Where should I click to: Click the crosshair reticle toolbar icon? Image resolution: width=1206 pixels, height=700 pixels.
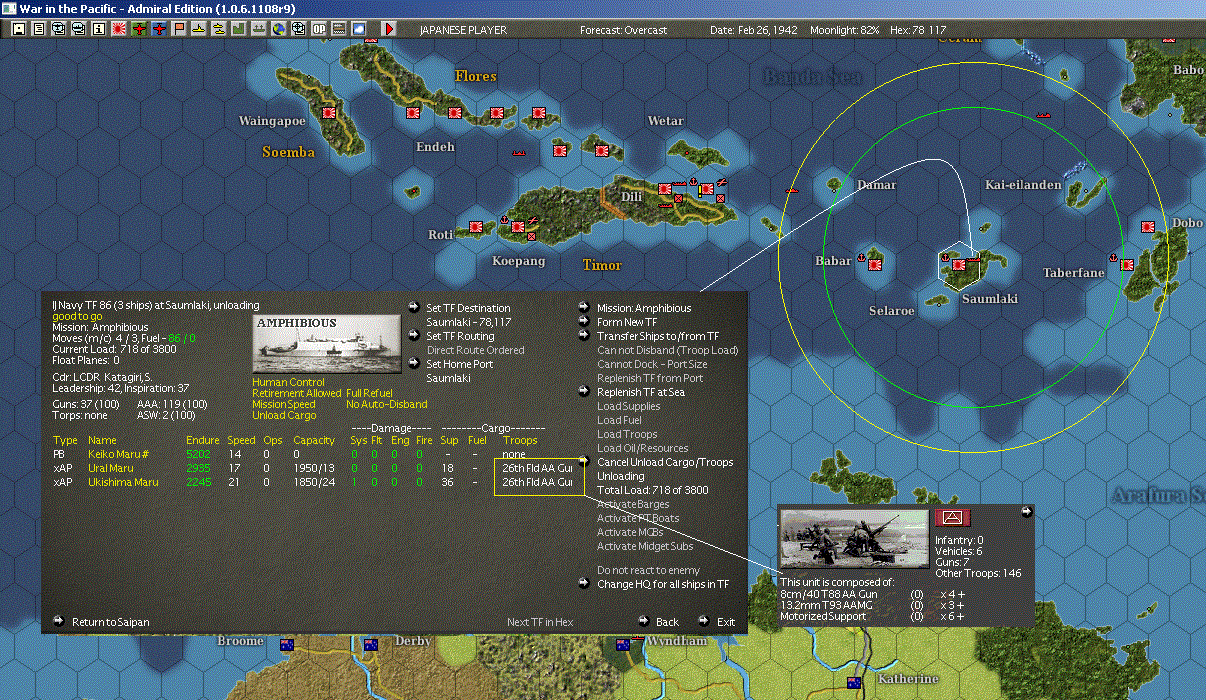point(298,30)
